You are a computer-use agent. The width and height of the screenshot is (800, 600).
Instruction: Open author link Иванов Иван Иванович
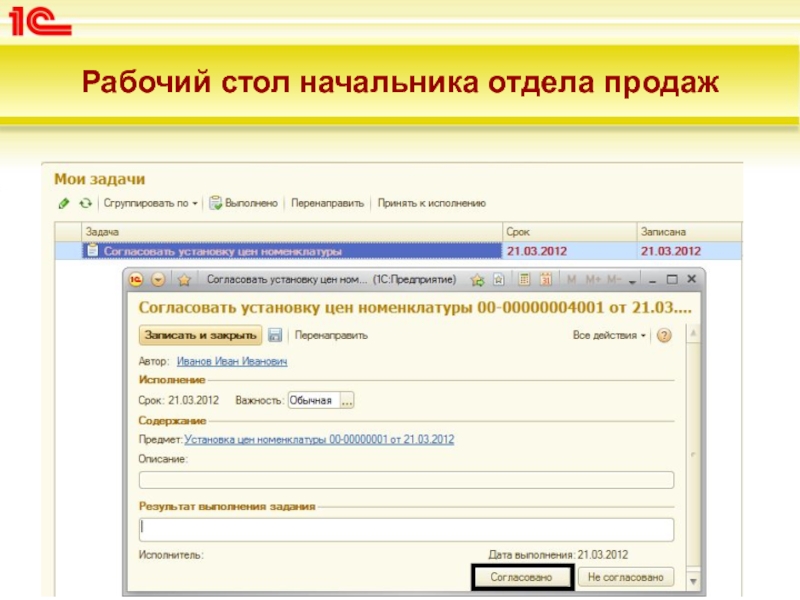(232, 361)
